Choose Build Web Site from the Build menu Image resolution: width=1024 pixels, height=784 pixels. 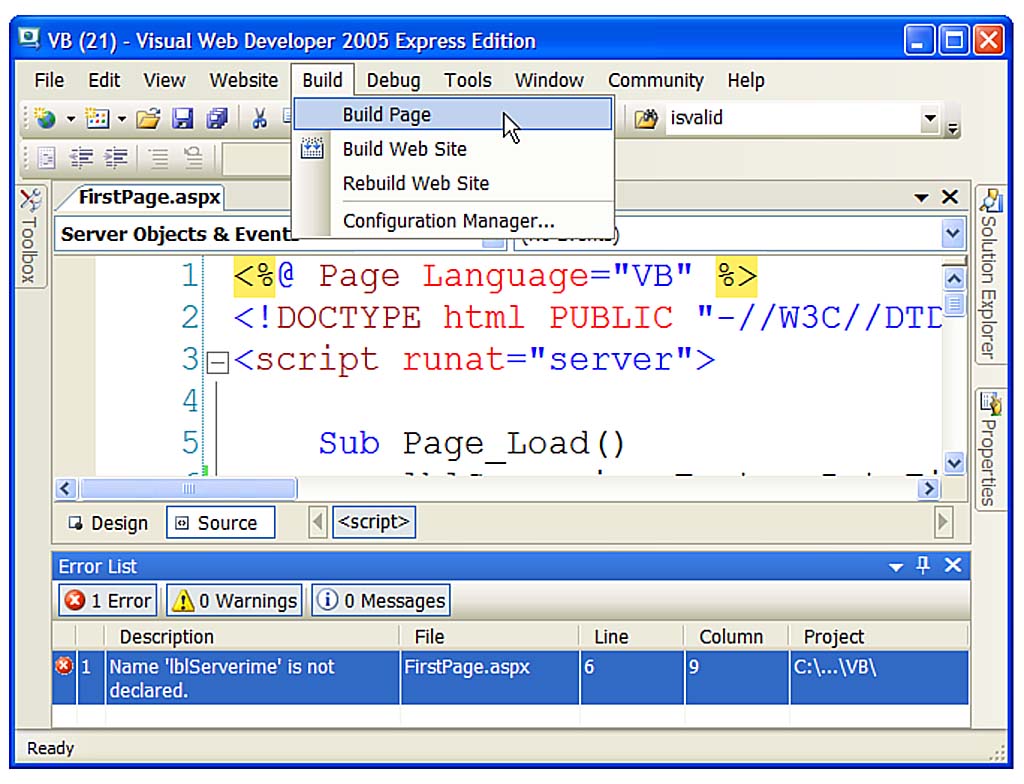[x=453, y=149]
